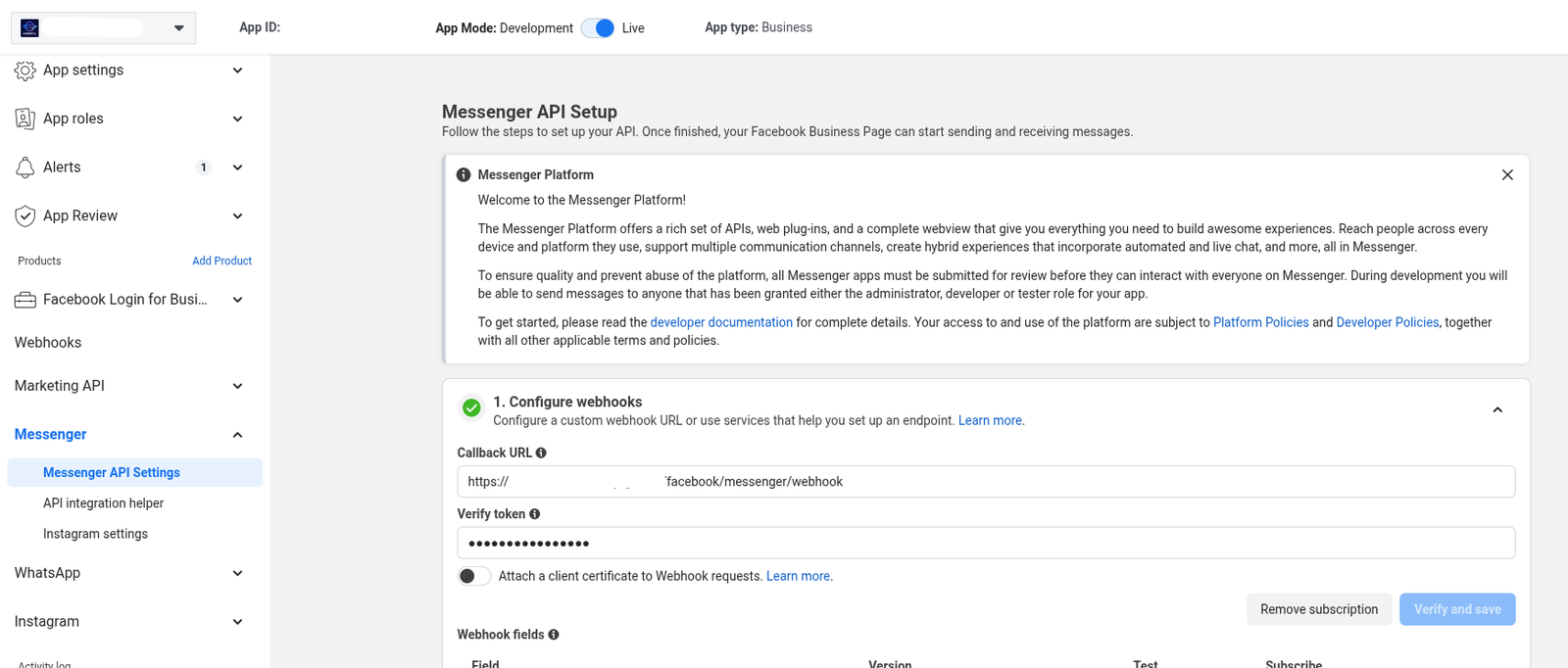The height and width of the screenshot is (668, 1568).
Task: Click the Verify and save button
Action: pos(1457,609)
